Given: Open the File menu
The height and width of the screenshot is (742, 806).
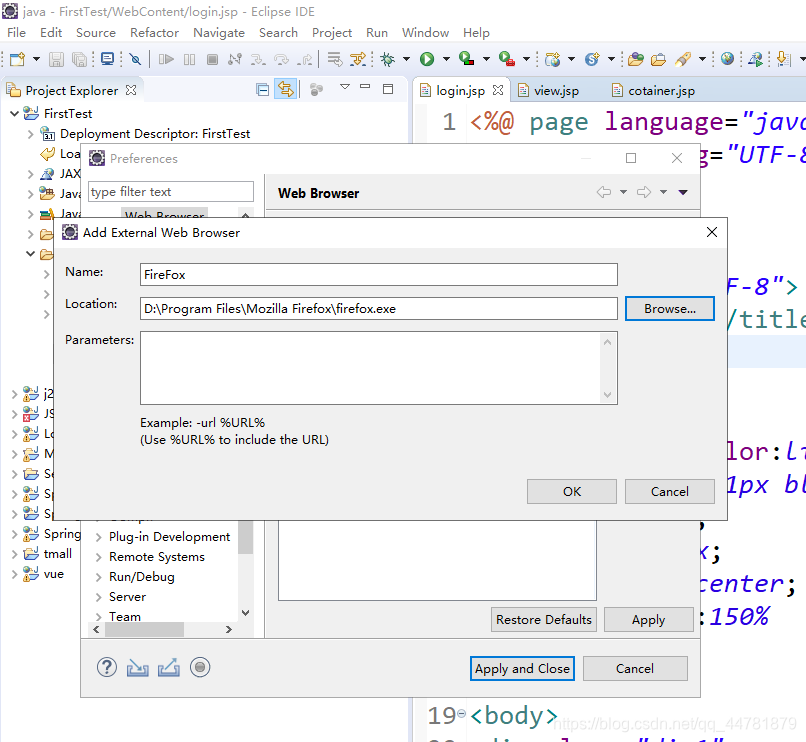Looking at the screenshot, I should point(16,32).
